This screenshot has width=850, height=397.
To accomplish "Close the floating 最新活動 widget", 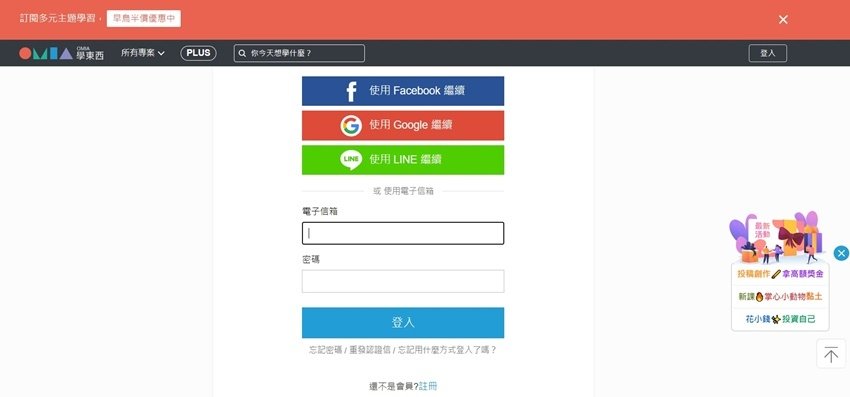I will point(841,253).
